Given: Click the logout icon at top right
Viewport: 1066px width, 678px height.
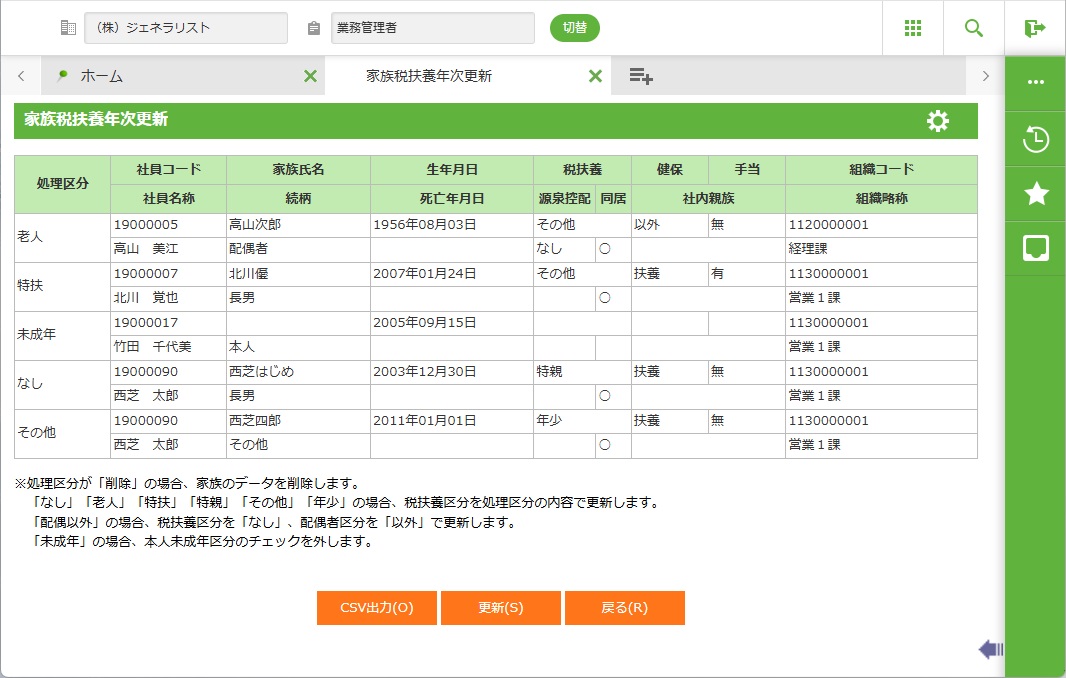Looking at the screenshot, I should (x=1035, y=28).
